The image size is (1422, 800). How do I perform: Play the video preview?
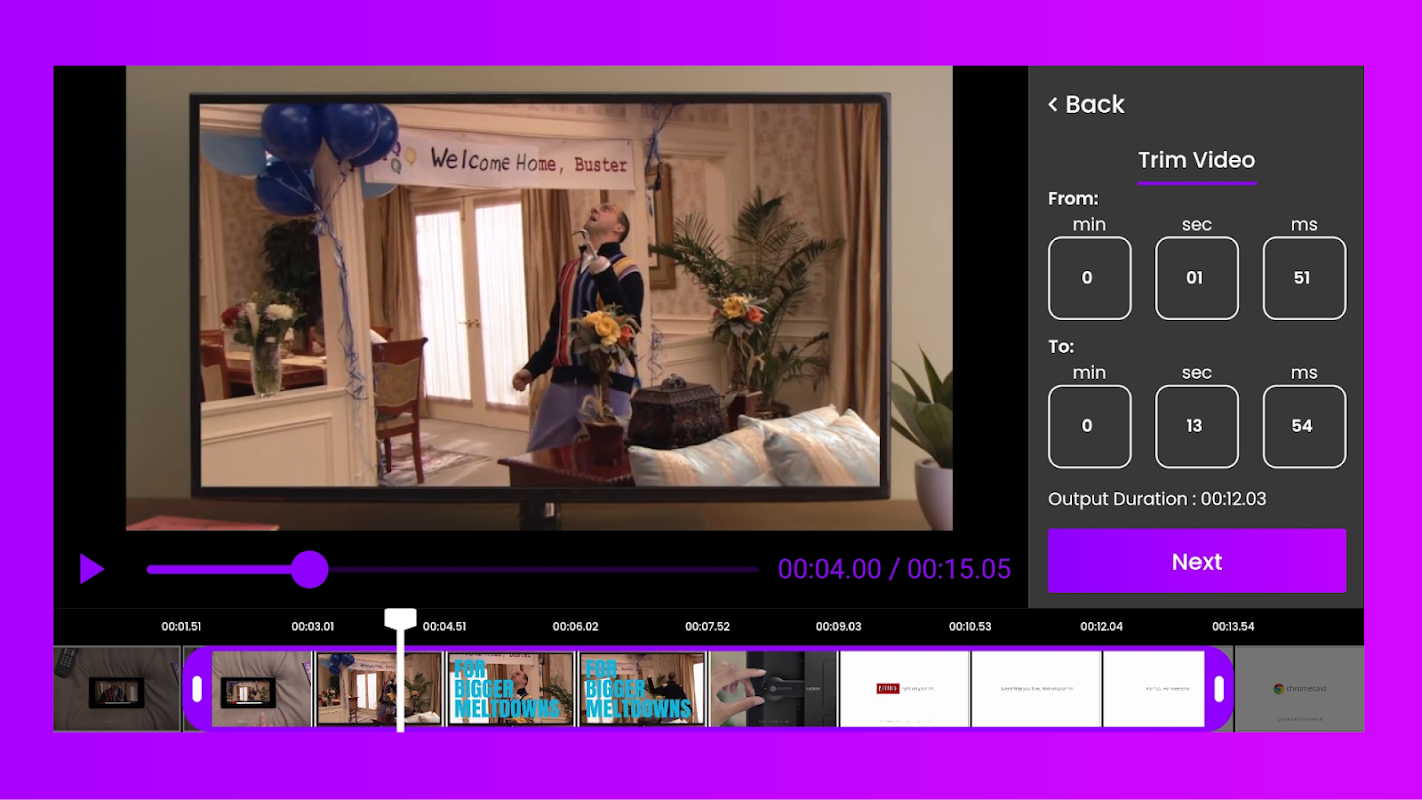(x=92, y=569)
